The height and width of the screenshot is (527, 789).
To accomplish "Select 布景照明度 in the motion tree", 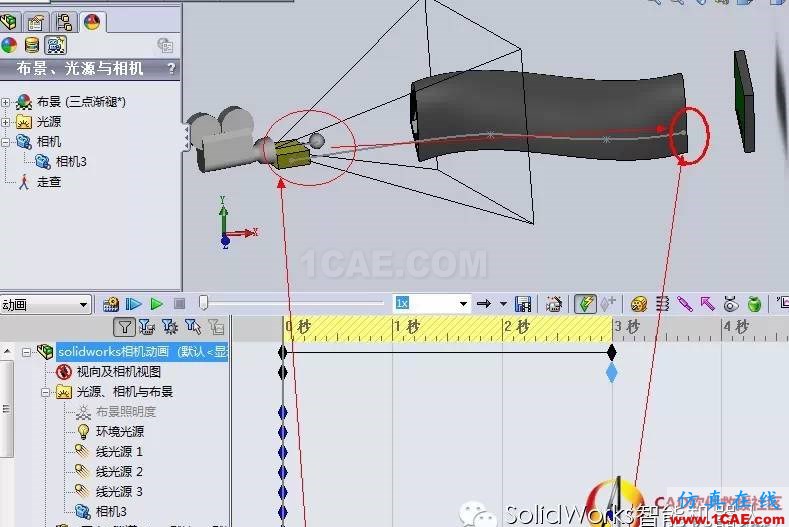I will pyautogui.click(x=126, y=412).
